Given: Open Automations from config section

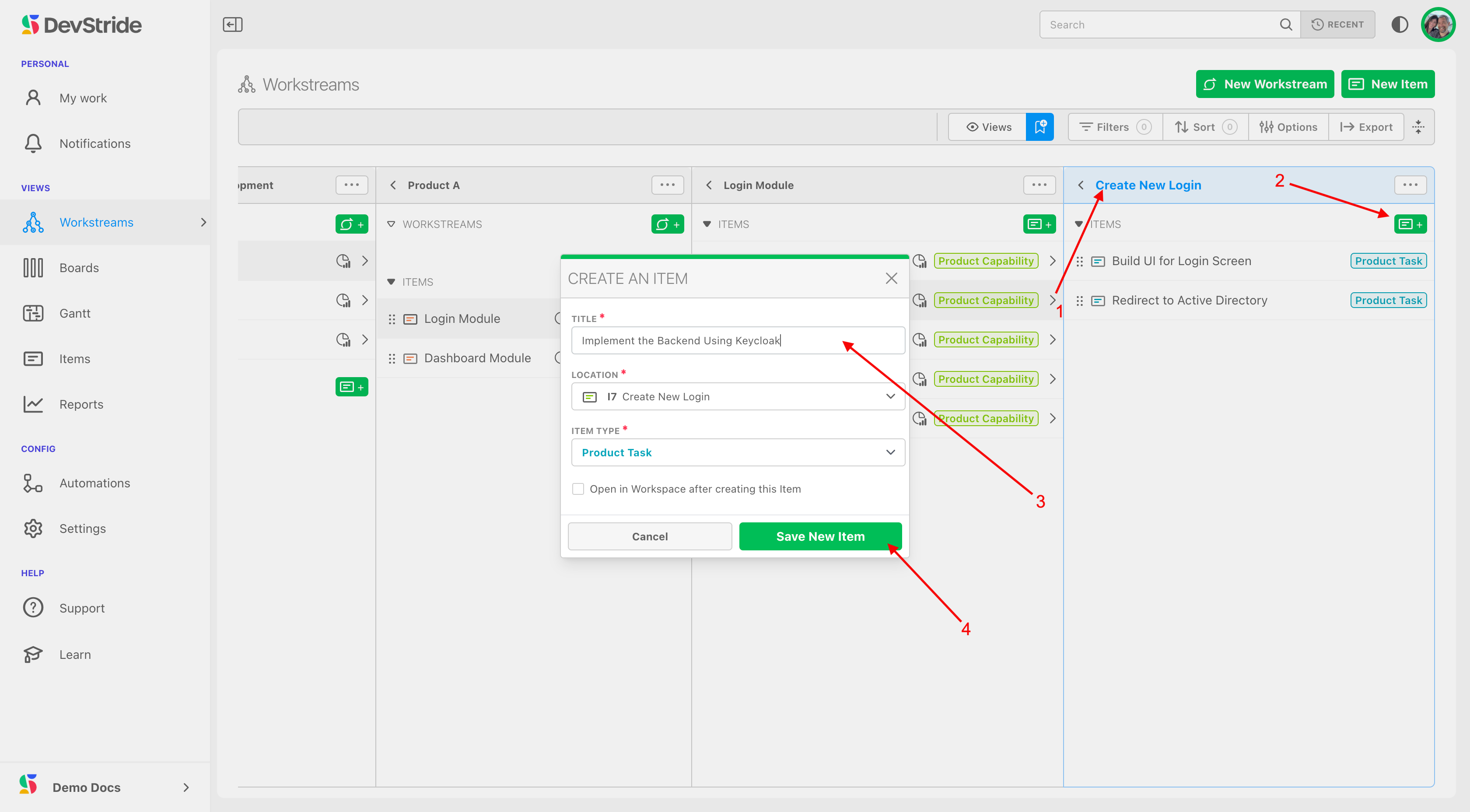Looking at the screenshot, I should [94, 483].
